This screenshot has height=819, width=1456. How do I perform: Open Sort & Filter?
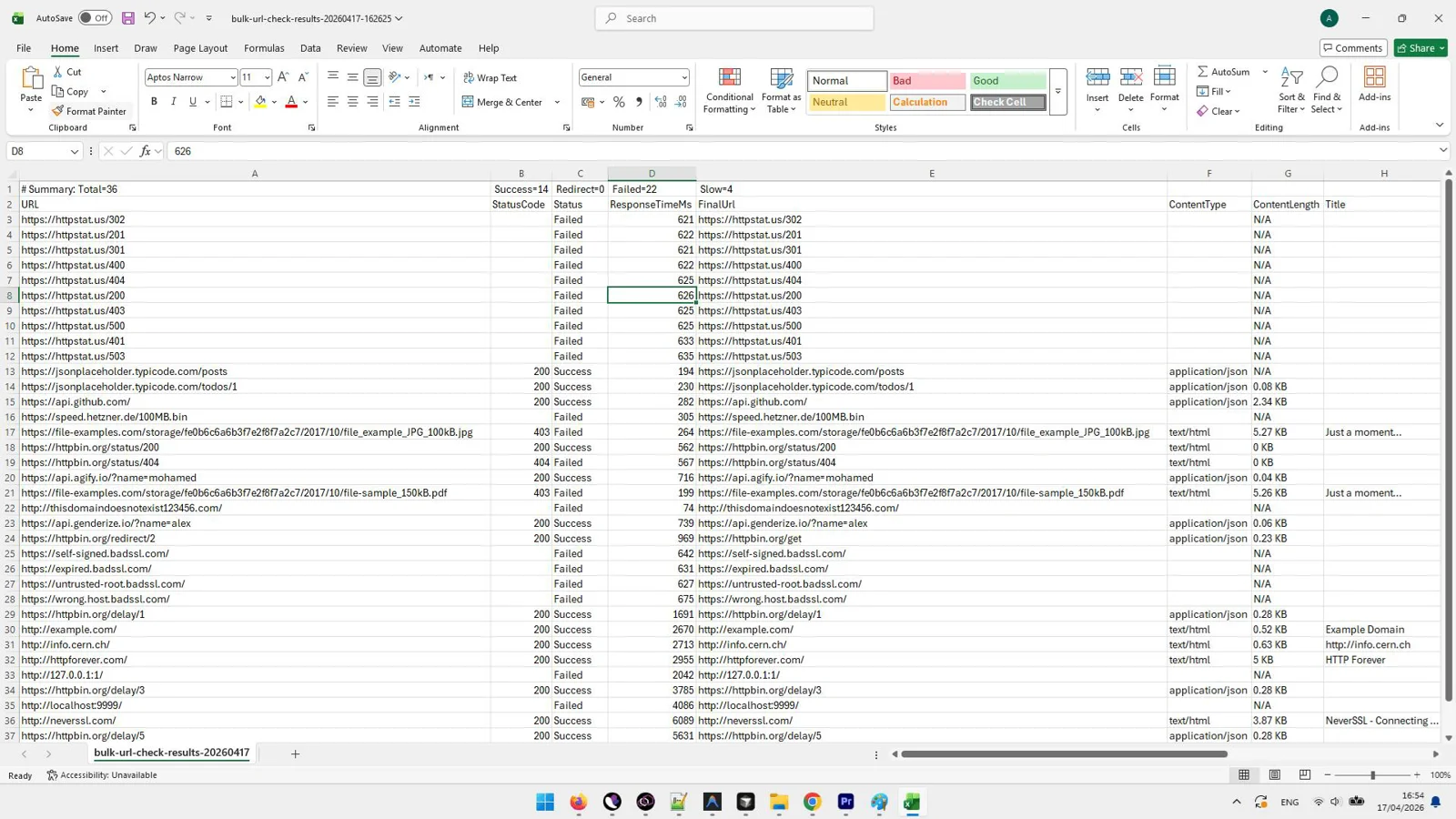(x=1291, y=90)
